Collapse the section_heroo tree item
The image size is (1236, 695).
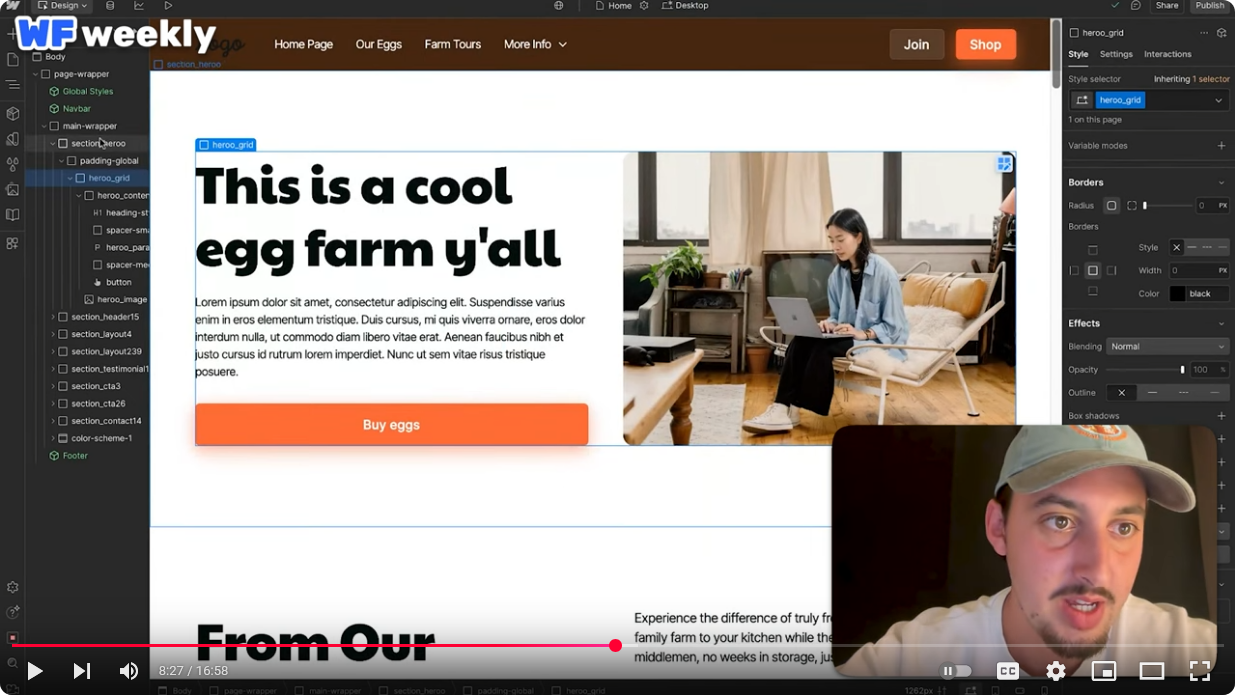click(53, 143)
